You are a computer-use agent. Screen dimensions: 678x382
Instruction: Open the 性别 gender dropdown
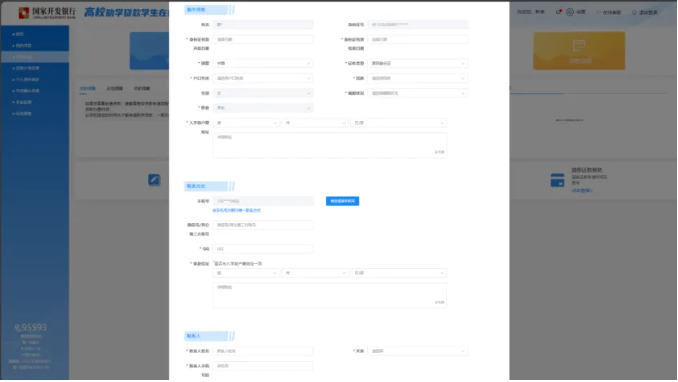coord(263,93)
